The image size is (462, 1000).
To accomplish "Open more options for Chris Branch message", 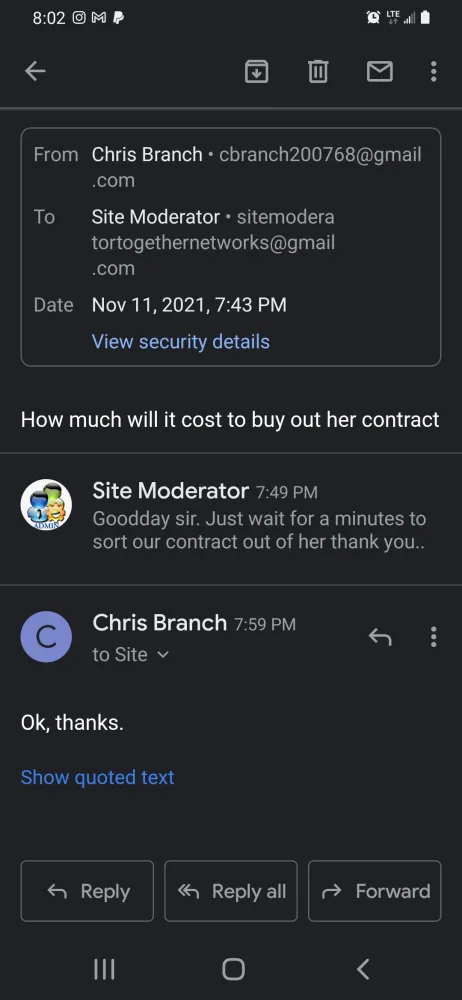I will (x=433, y=636).
